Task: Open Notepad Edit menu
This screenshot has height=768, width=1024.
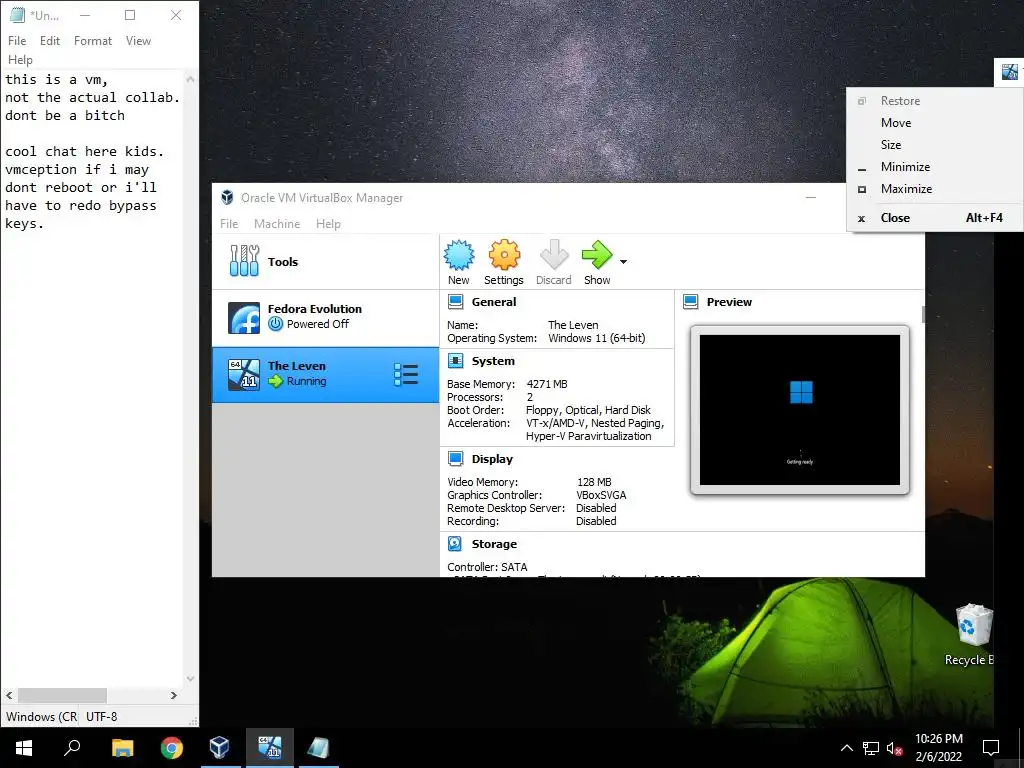Action: pyautogui.click(x=50, y=40)
